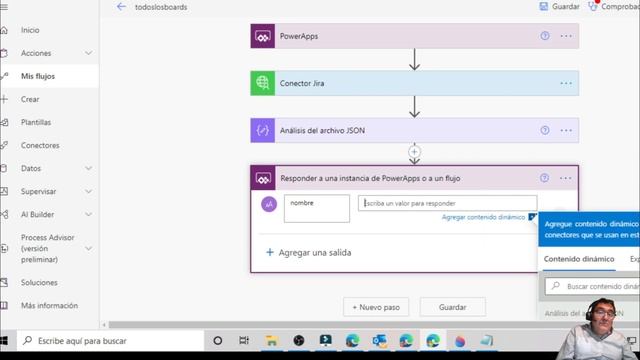Expand the Process Advisor menu chevron
The width and height of the screenshot is (640, 360).
tap(89, 249)
